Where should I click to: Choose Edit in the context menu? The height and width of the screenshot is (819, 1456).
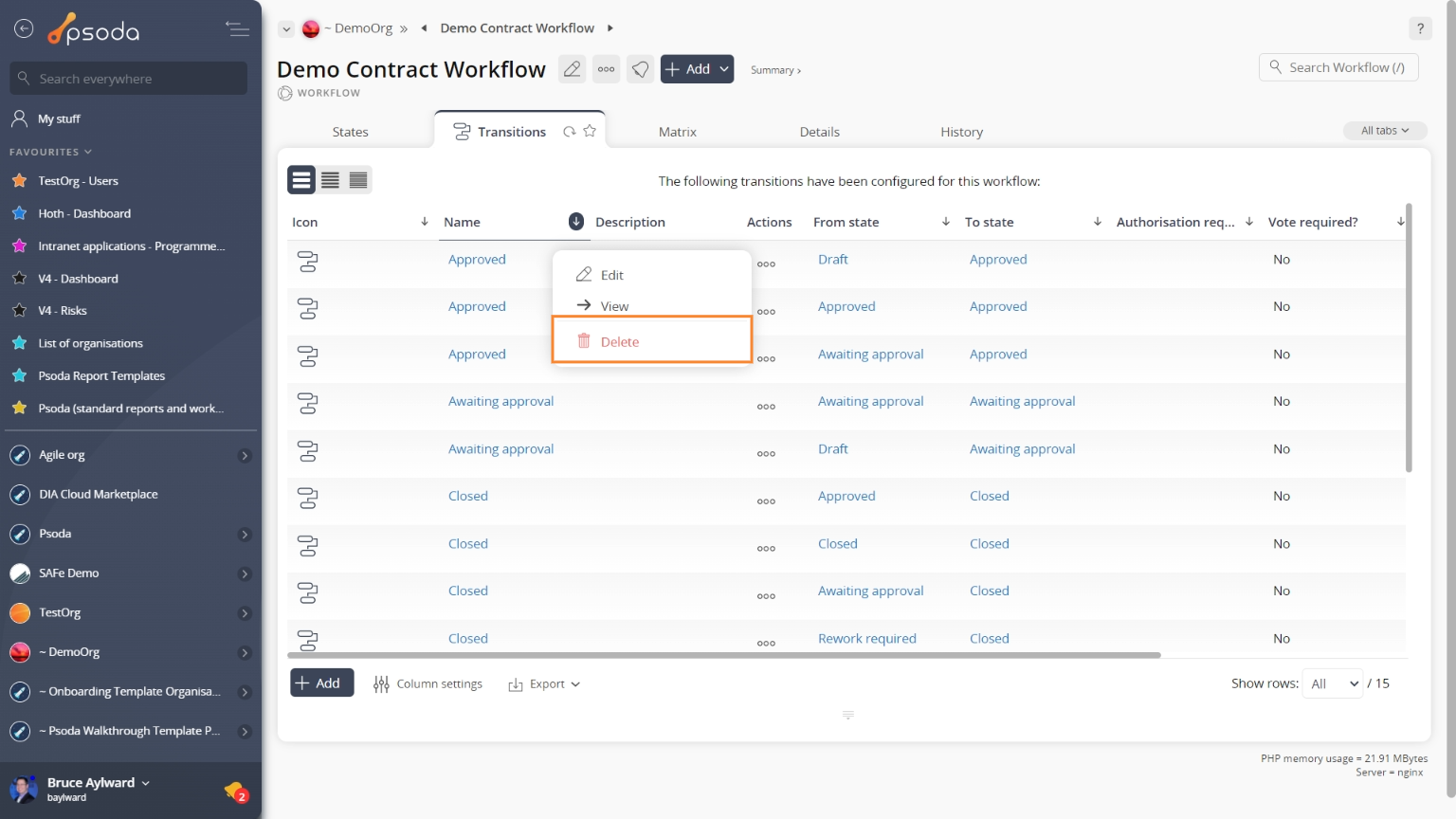pyautogui.click(x=652, y=275)
